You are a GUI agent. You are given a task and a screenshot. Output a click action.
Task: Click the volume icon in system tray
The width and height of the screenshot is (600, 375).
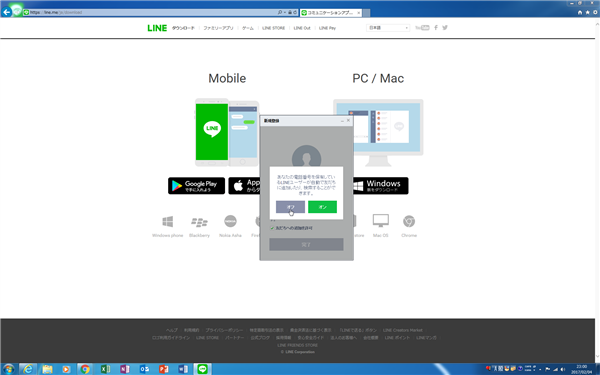point(563,369)
